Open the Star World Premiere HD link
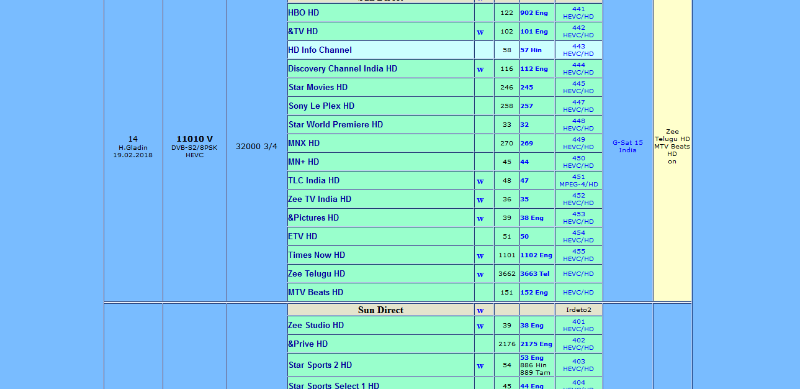 336,125
